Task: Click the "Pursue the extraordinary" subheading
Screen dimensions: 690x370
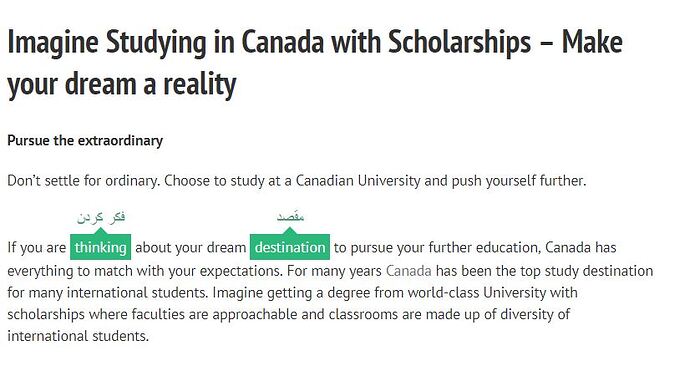Action: [85, 141]
